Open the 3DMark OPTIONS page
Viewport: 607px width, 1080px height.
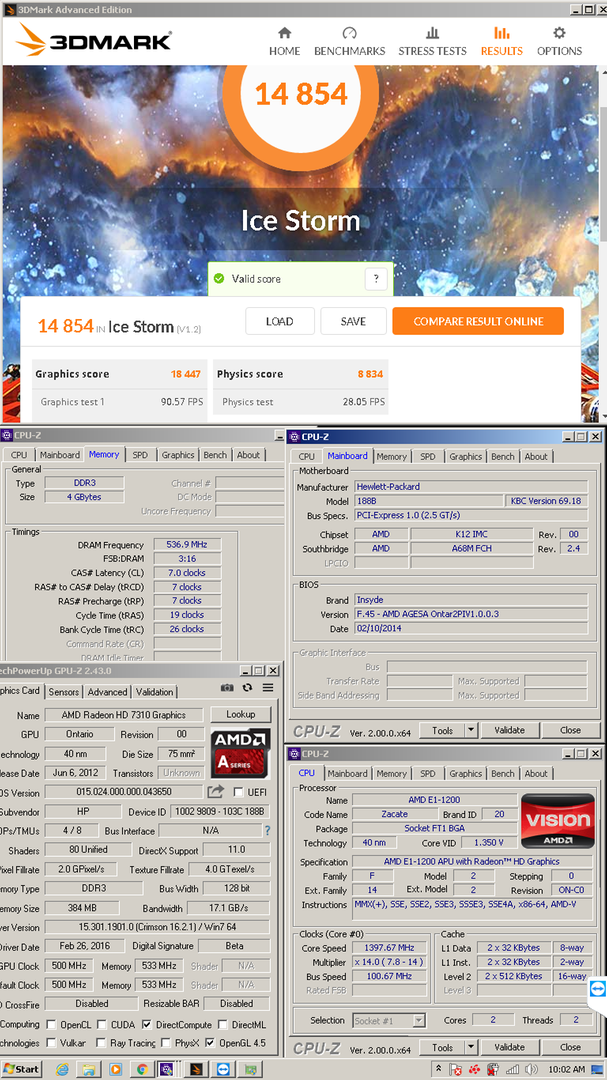(559, 42)
